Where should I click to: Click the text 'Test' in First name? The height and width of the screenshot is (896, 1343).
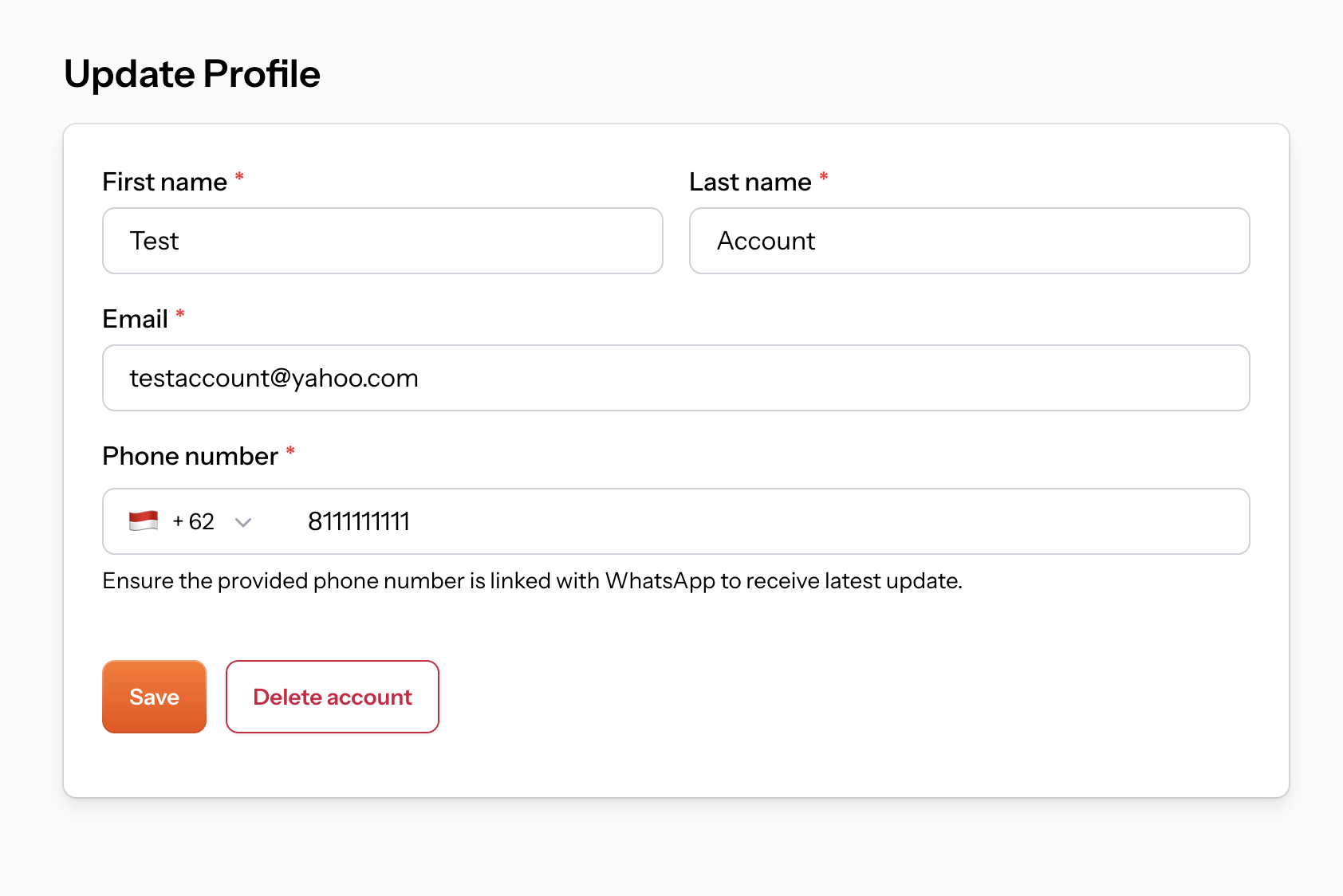point(154,241)
